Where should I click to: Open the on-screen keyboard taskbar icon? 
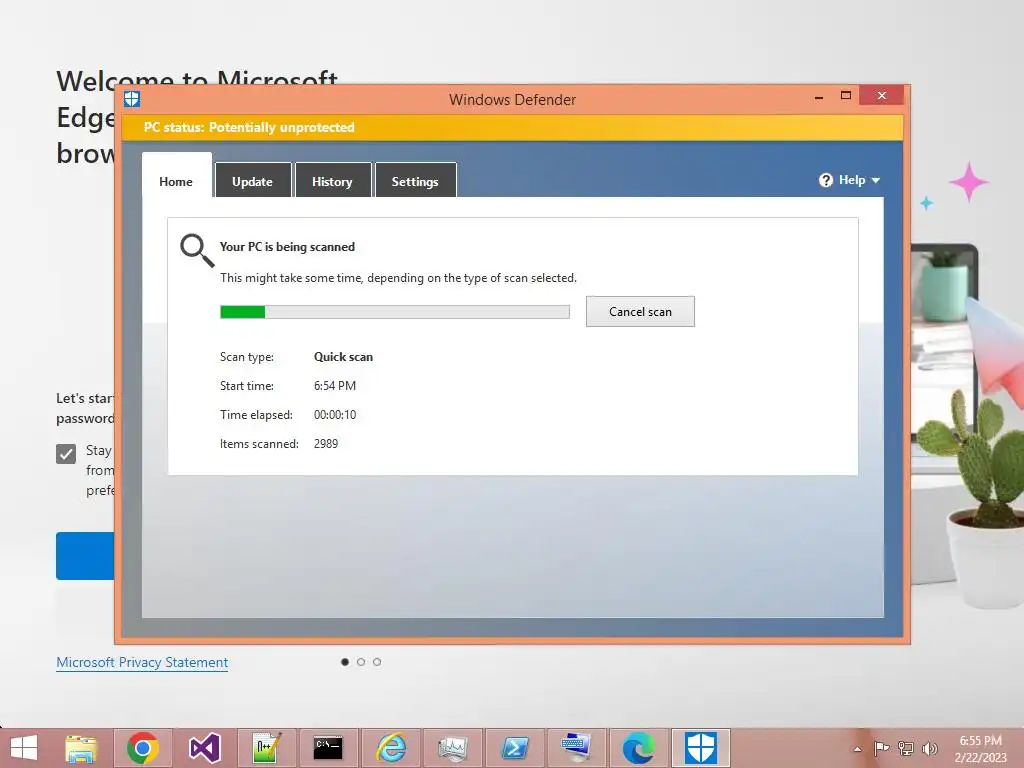click(x=576, y=748)
